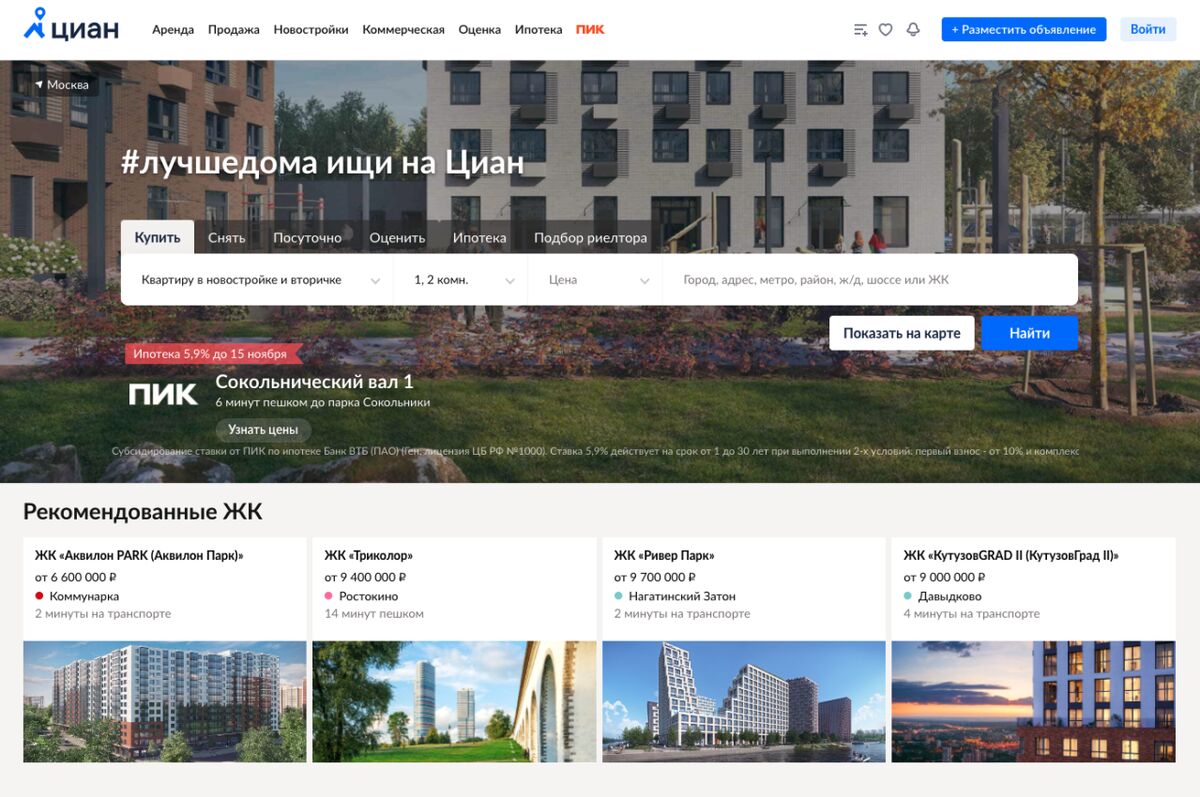Click Ривер Парк building photo
Image resolution: width=1200 pixels, height=797 pixels.
tap(744, 702)
